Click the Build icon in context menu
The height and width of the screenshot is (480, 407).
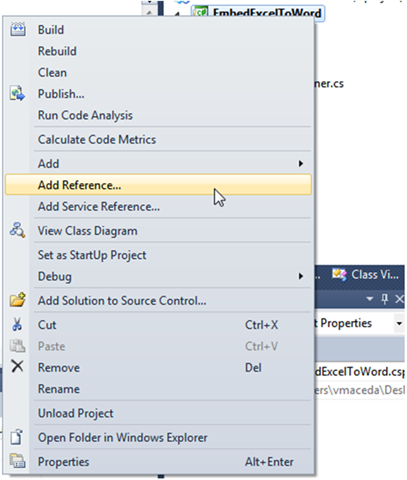tap(17, 29)
